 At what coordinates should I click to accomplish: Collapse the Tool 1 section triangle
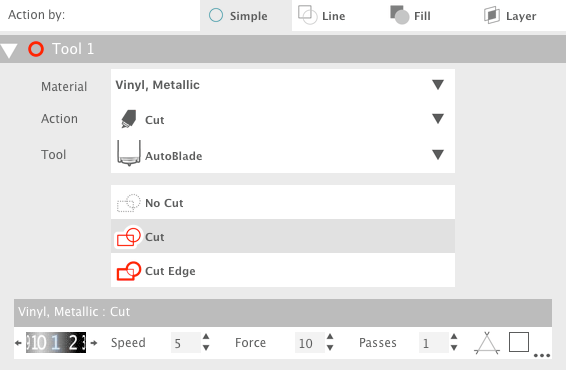point(9,50)
